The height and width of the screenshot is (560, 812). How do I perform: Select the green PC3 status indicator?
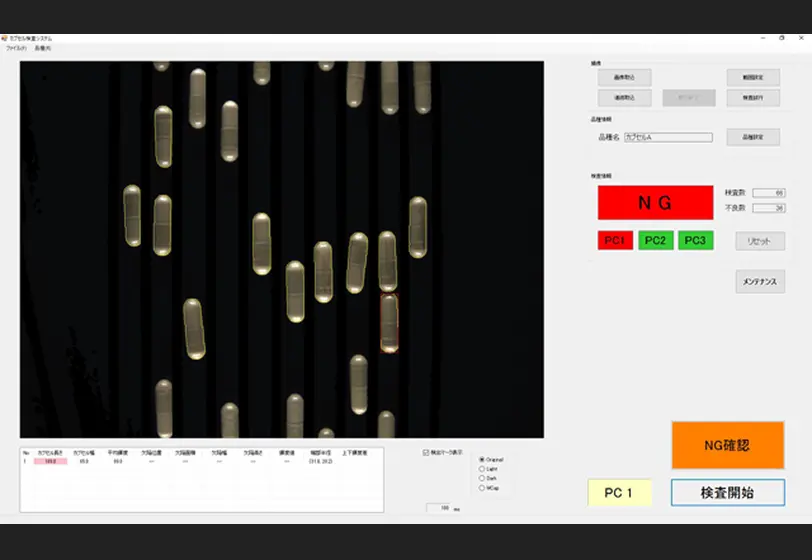(x=695, y=241)
